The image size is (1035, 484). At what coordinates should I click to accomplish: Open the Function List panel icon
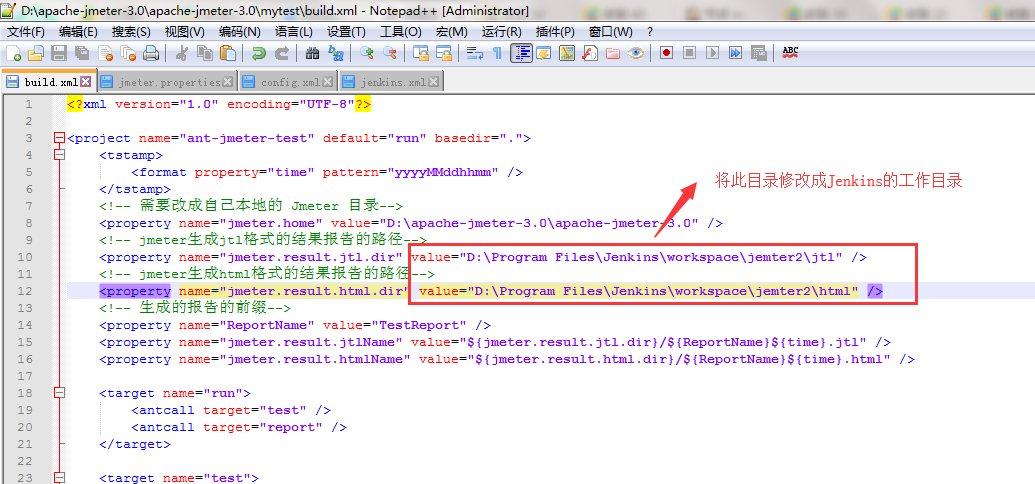589,53
